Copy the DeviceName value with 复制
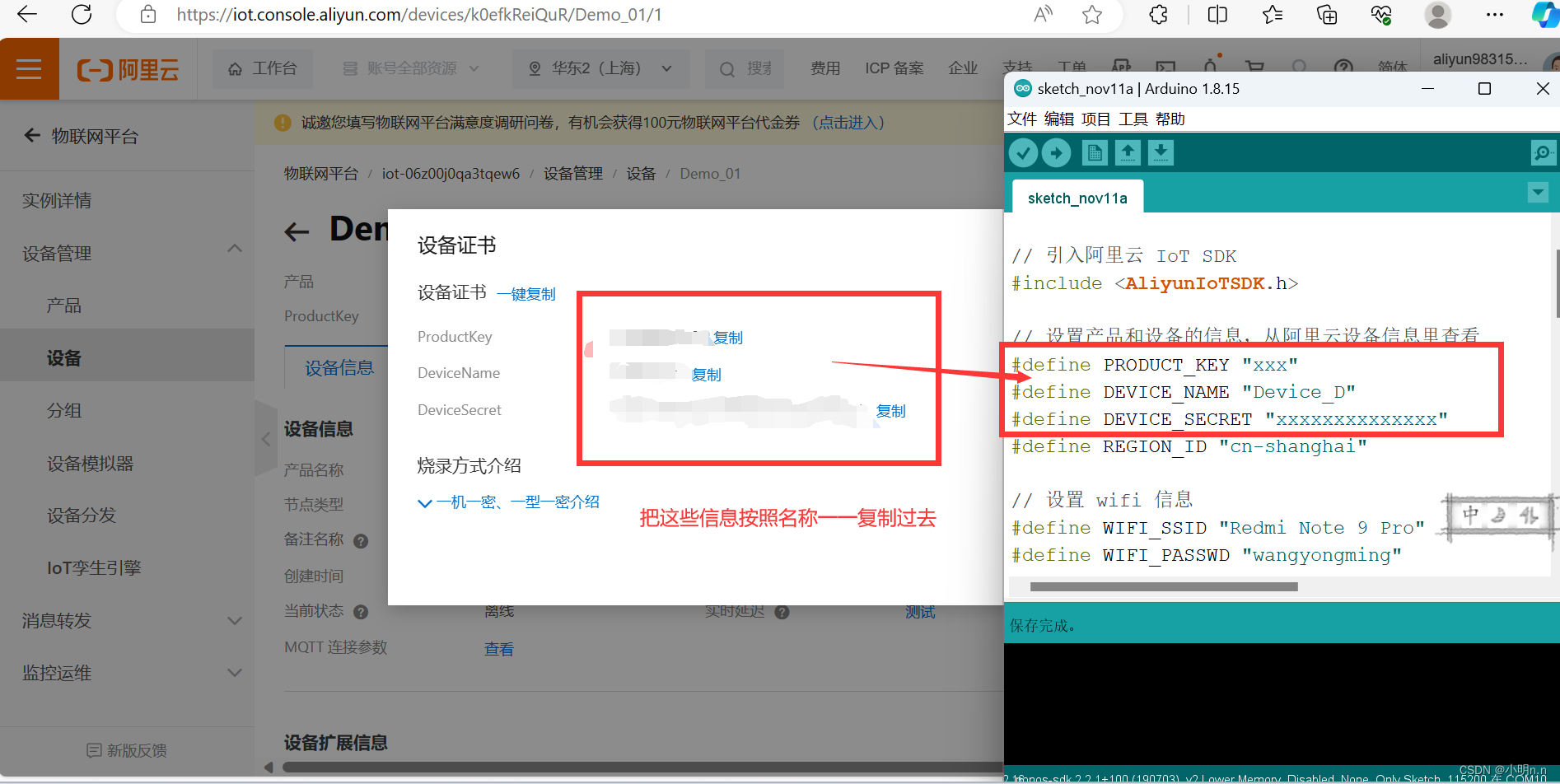This screenshot has width=1560, height=784. [x=707, y=375]
